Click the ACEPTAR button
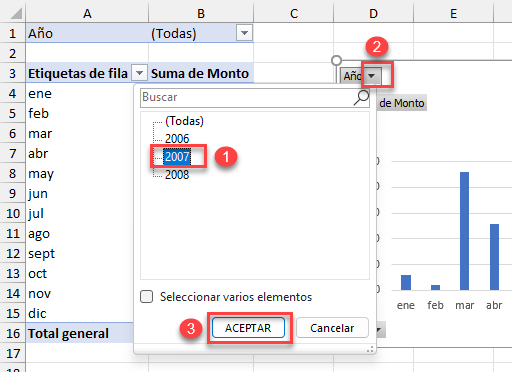This screenshot has width=512, height=372. click(x=248, y=328)
